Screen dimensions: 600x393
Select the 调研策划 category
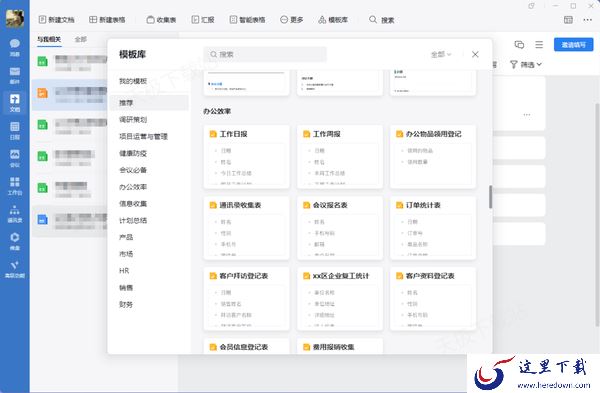(133, 119)
